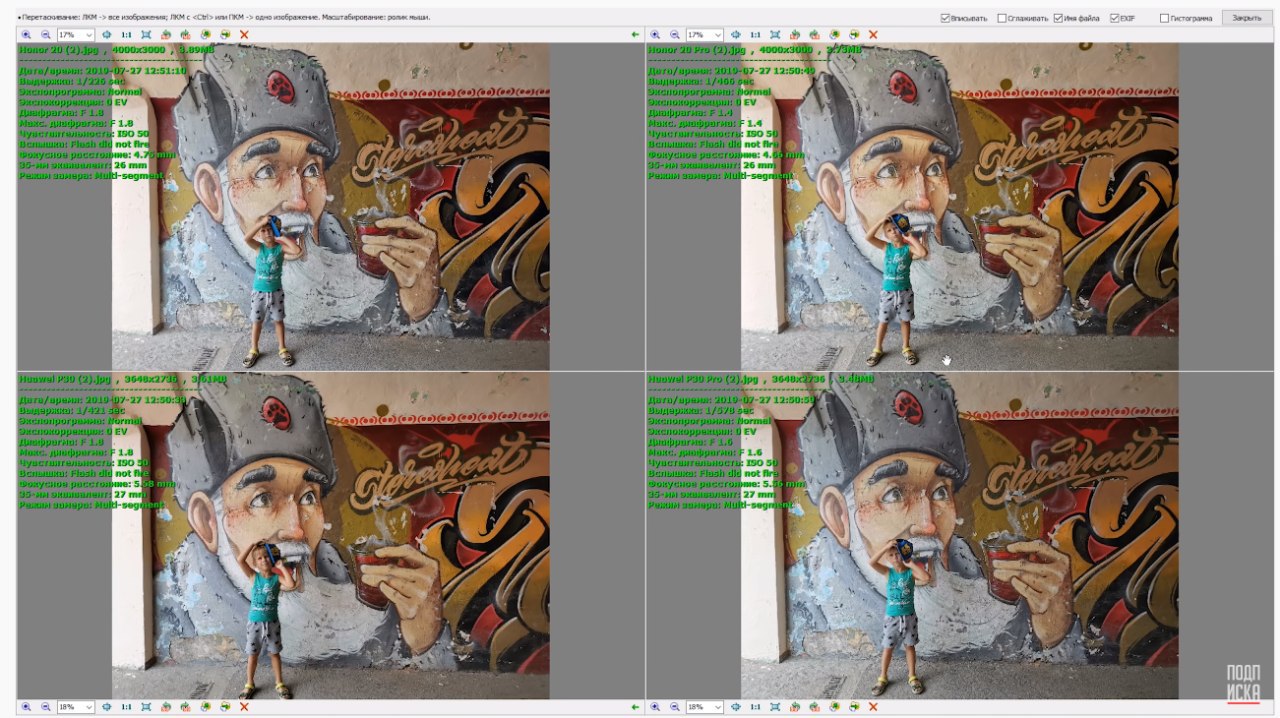
Task: Click the red X icon in Huawei P30 pane
Action: (x=244, y=706)
